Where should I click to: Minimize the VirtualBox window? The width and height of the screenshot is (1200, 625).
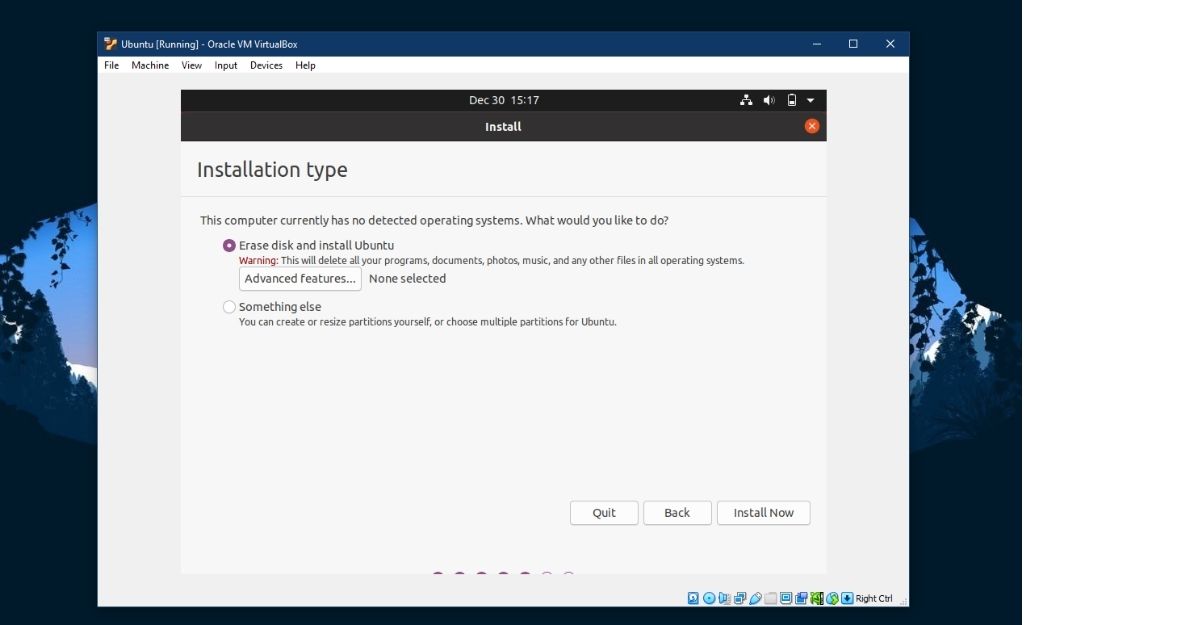817,44
